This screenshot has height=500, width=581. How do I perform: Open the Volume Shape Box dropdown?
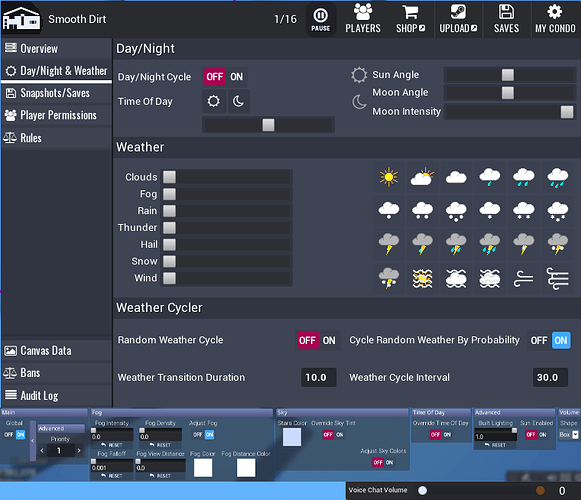568,435
